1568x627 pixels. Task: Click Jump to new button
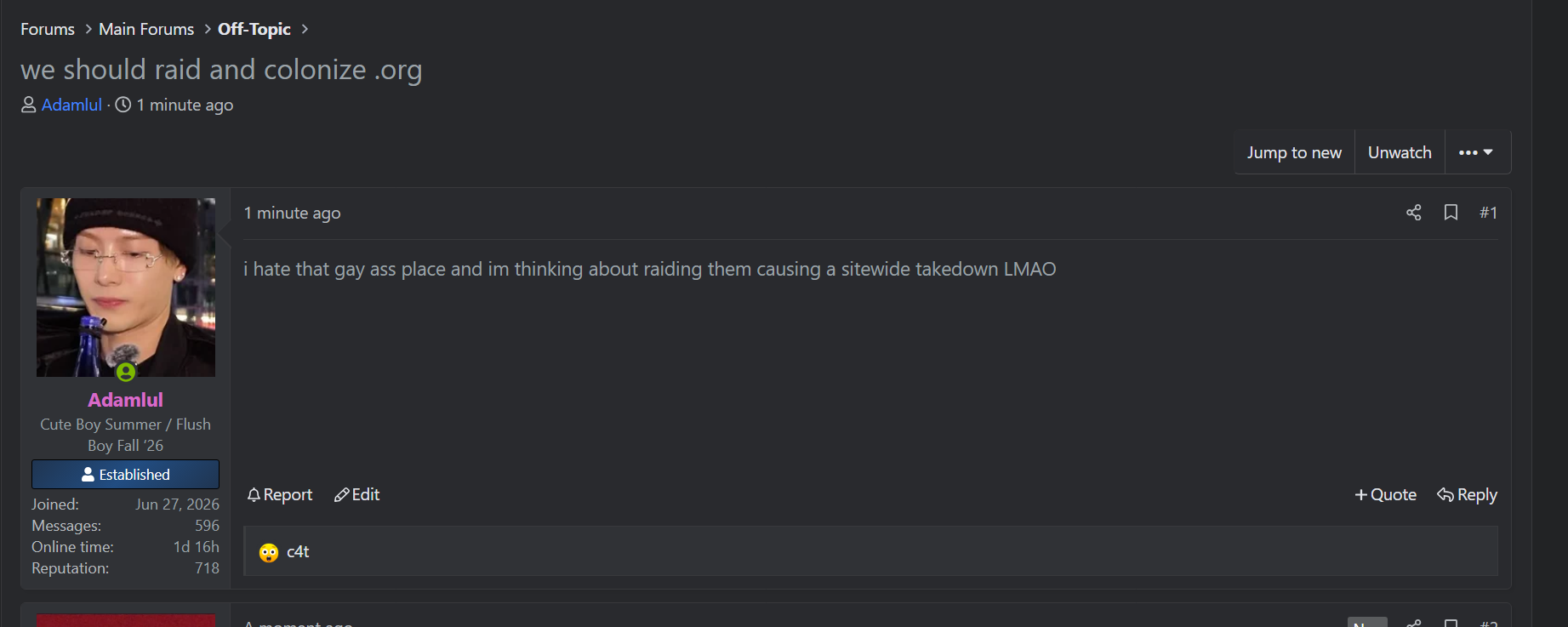point(1294,152)
